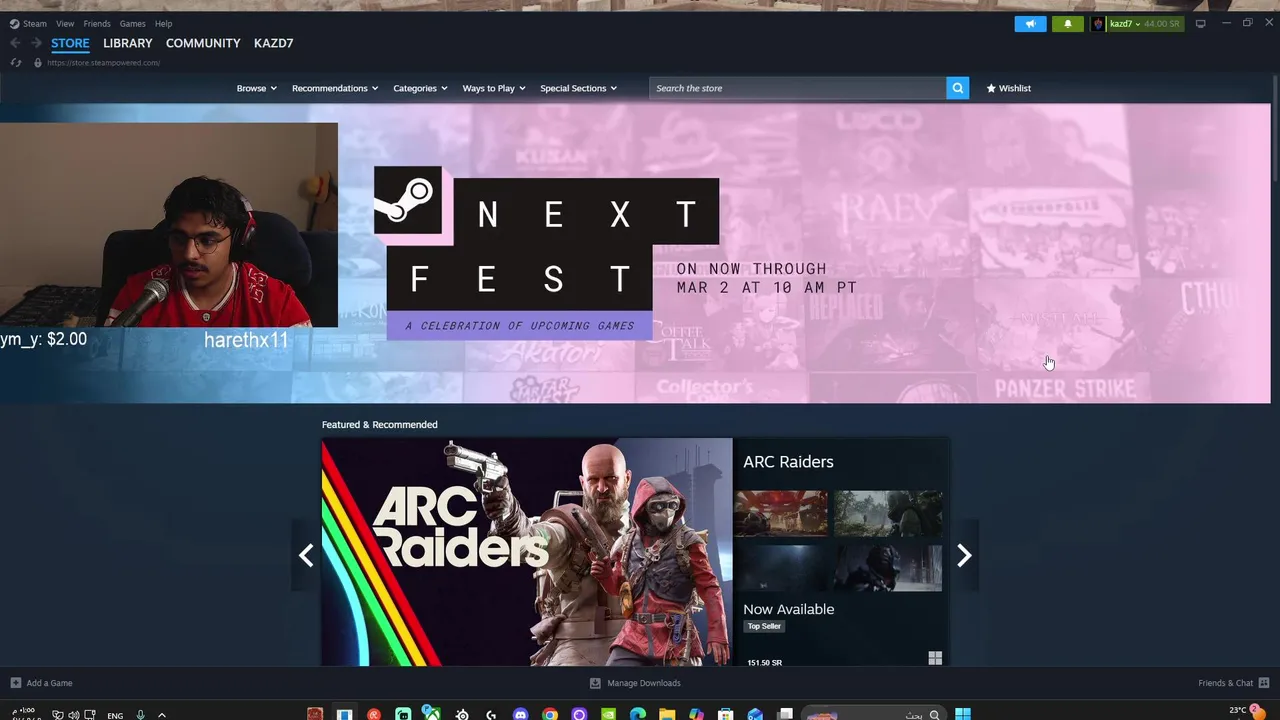Open Discord from the taskbar
Viewport: 1280px width, 720px height.
[x=520, y=714]
